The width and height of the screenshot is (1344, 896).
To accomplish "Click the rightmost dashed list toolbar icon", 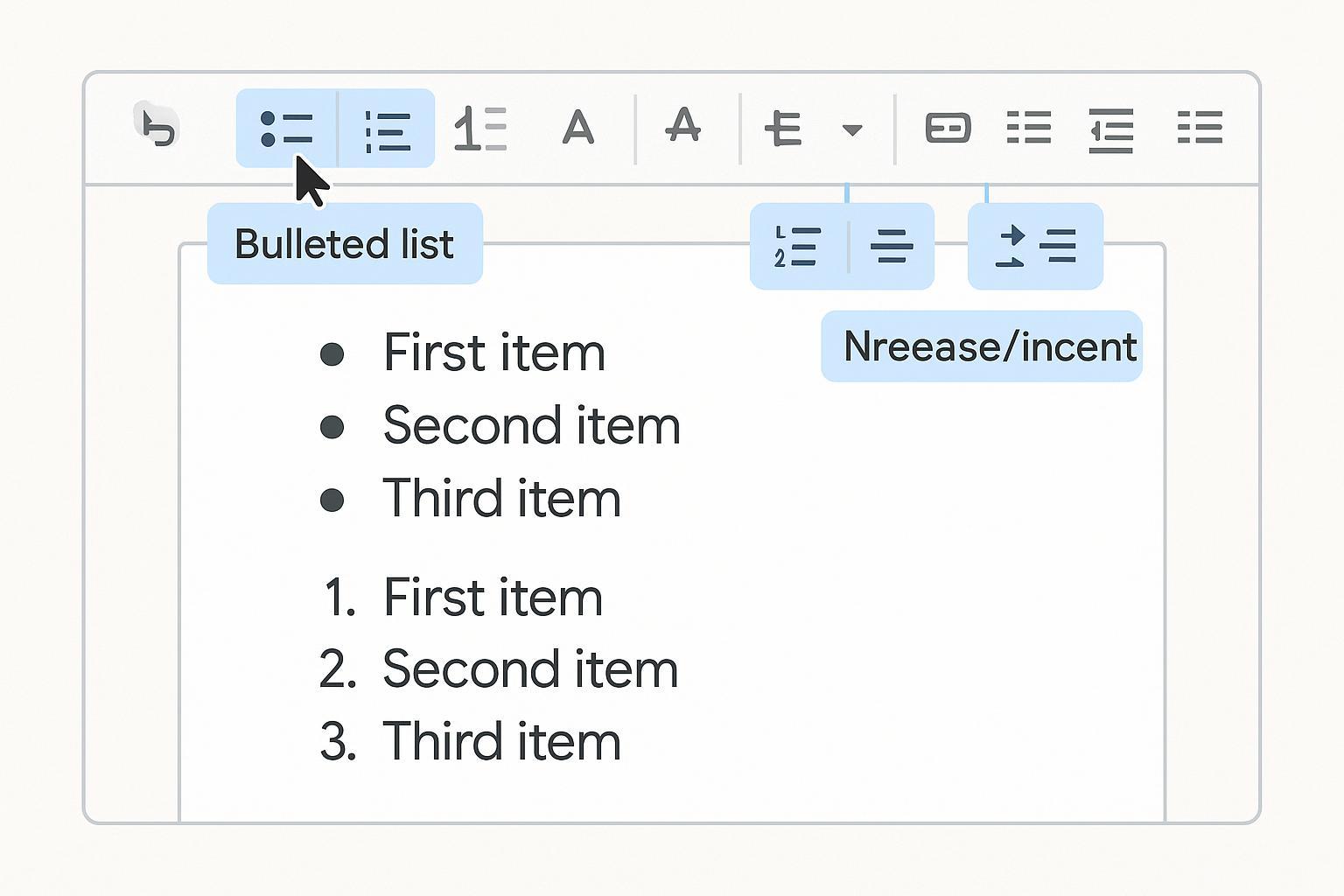I will coord(1200,128).
